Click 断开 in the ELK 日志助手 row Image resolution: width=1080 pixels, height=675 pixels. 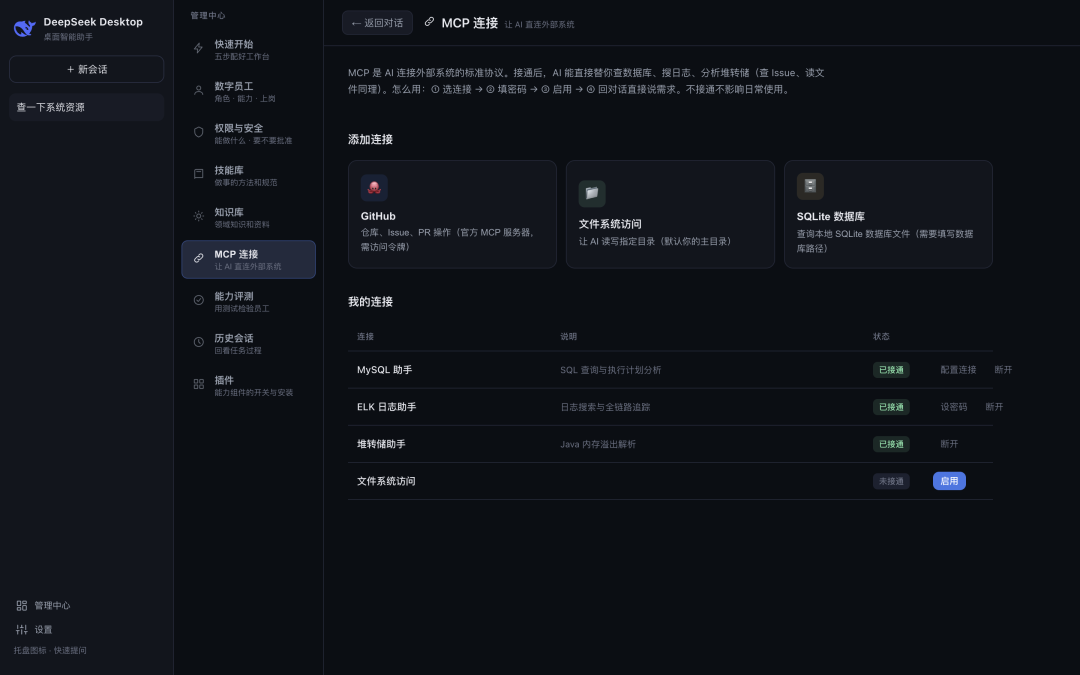pos(994,407)
